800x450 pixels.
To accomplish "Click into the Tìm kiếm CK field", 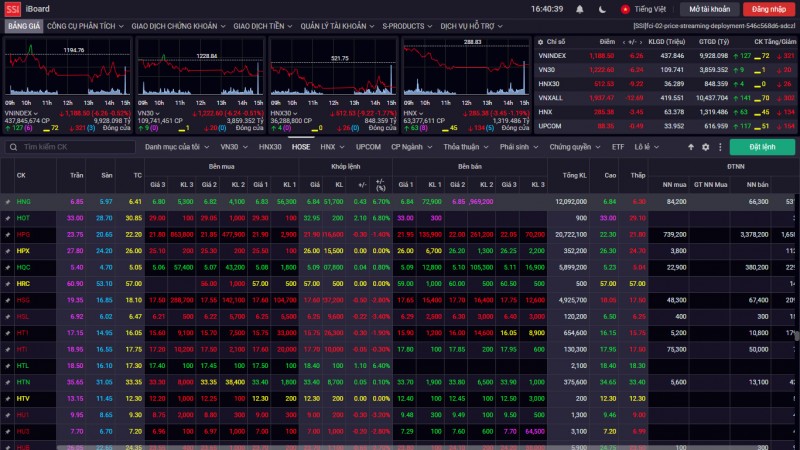I will pos(70,147).
